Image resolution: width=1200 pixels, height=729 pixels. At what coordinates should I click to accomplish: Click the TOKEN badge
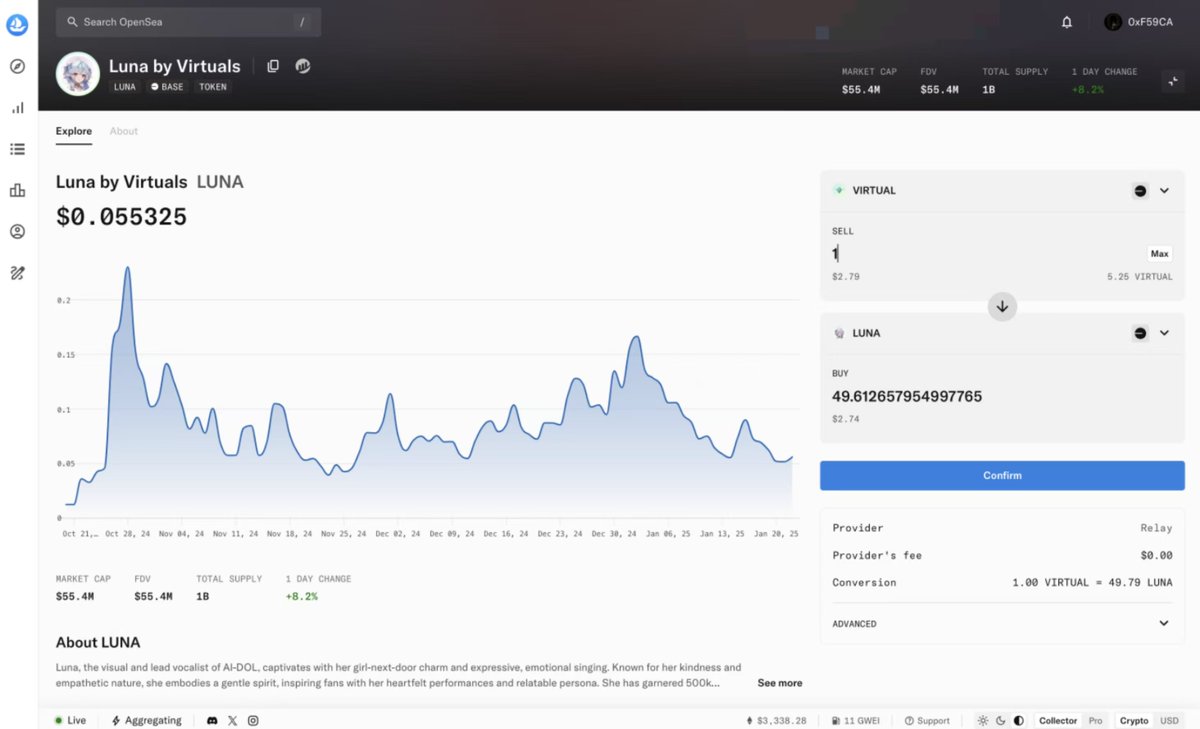[213, 87]
